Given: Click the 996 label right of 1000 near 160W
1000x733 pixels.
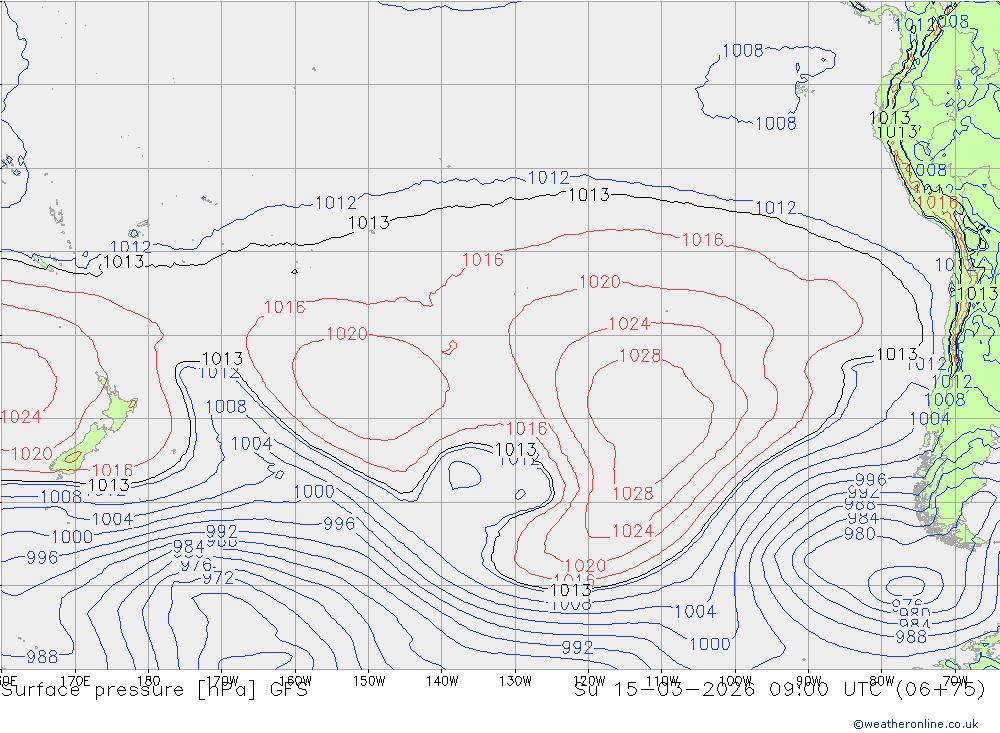Looking at the screenshot, I should tap(339, 524).
